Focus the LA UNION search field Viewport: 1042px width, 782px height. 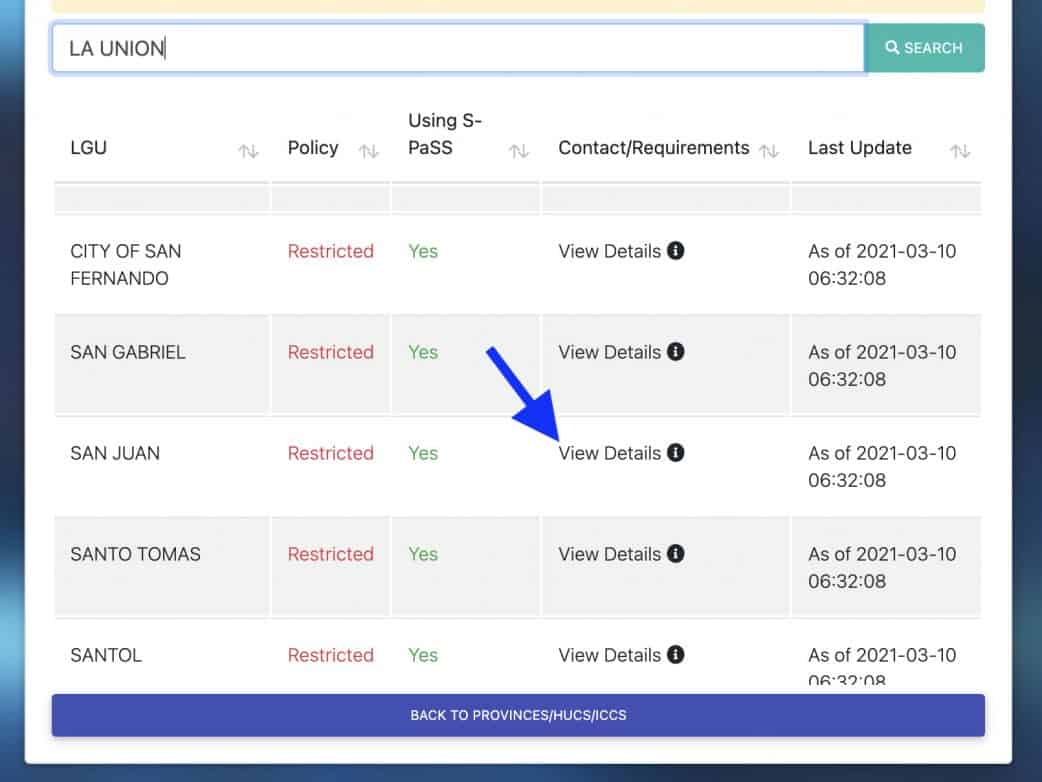click(x=458, y=48)
